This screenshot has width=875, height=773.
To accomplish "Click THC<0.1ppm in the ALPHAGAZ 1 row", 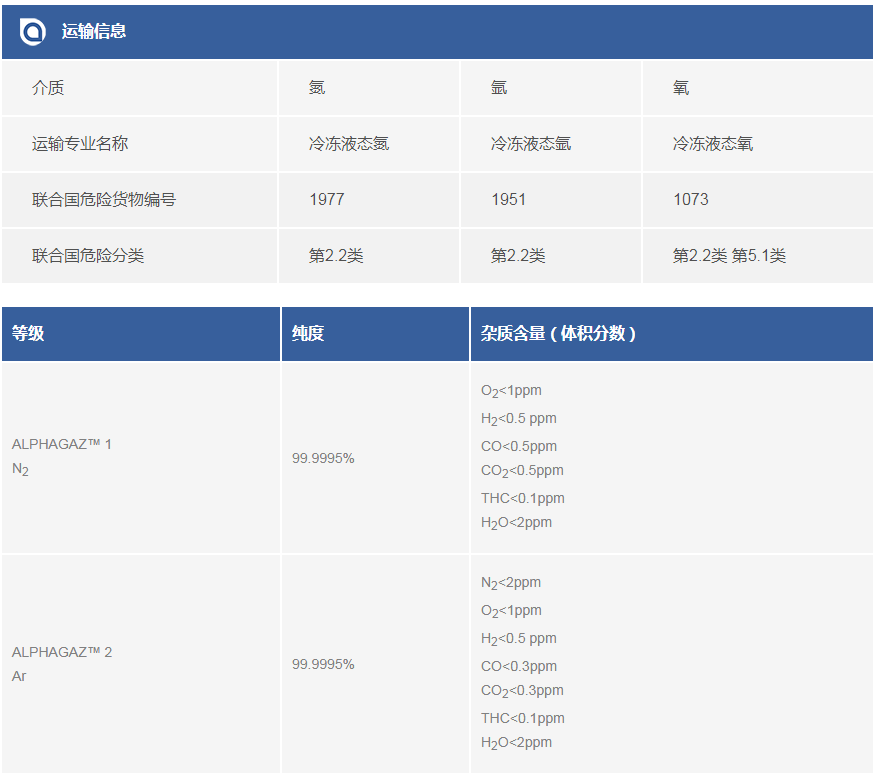I will tap(523, 498).
